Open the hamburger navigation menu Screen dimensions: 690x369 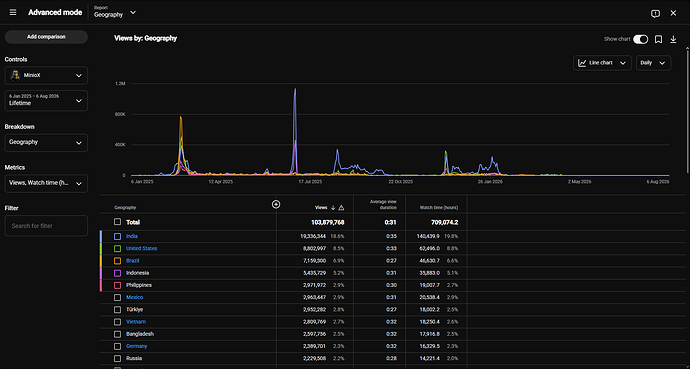(x=13, y=12)
